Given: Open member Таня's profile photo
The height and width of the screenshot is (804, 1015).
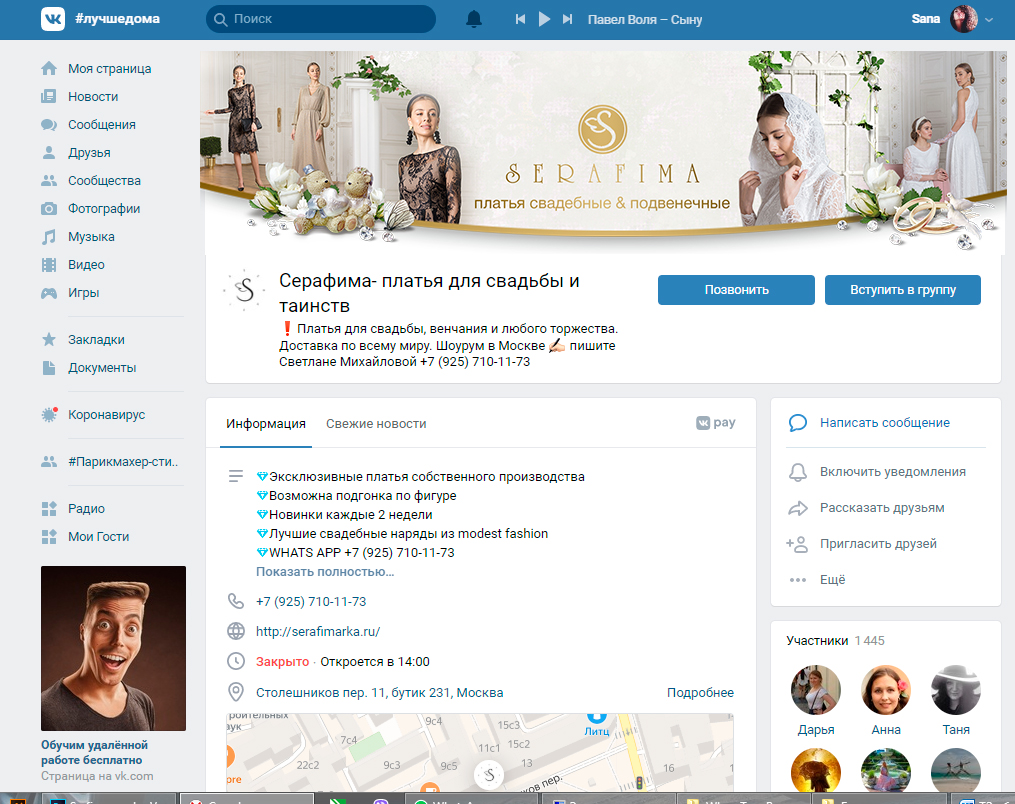Looking at the screenshot, I should (955, 689).
